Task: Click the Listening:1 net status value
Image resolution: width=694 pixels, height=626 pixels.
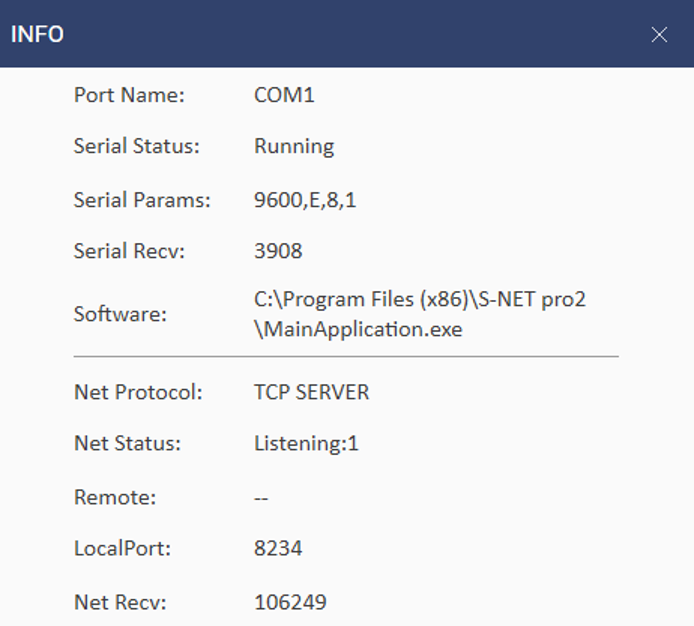Action: 306,444
